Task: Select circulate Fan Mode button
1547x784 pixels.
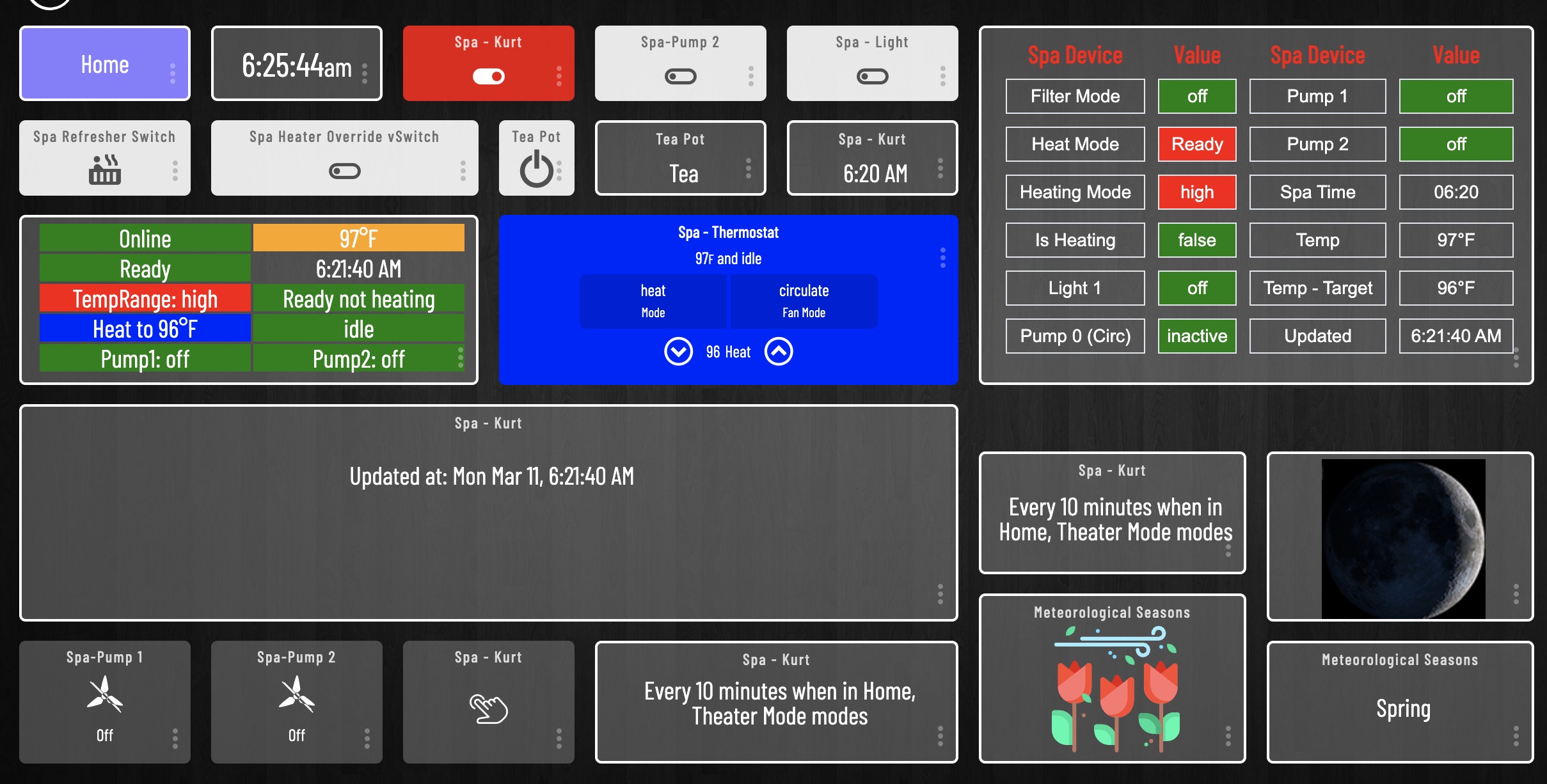Action: click(804, 301)
